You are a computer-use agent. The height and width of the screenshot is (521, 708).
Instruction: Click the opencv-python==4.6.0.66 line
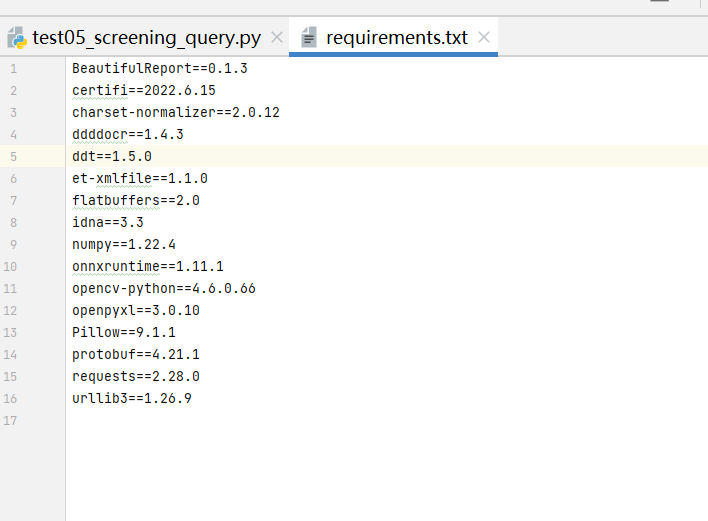[164, 289]
